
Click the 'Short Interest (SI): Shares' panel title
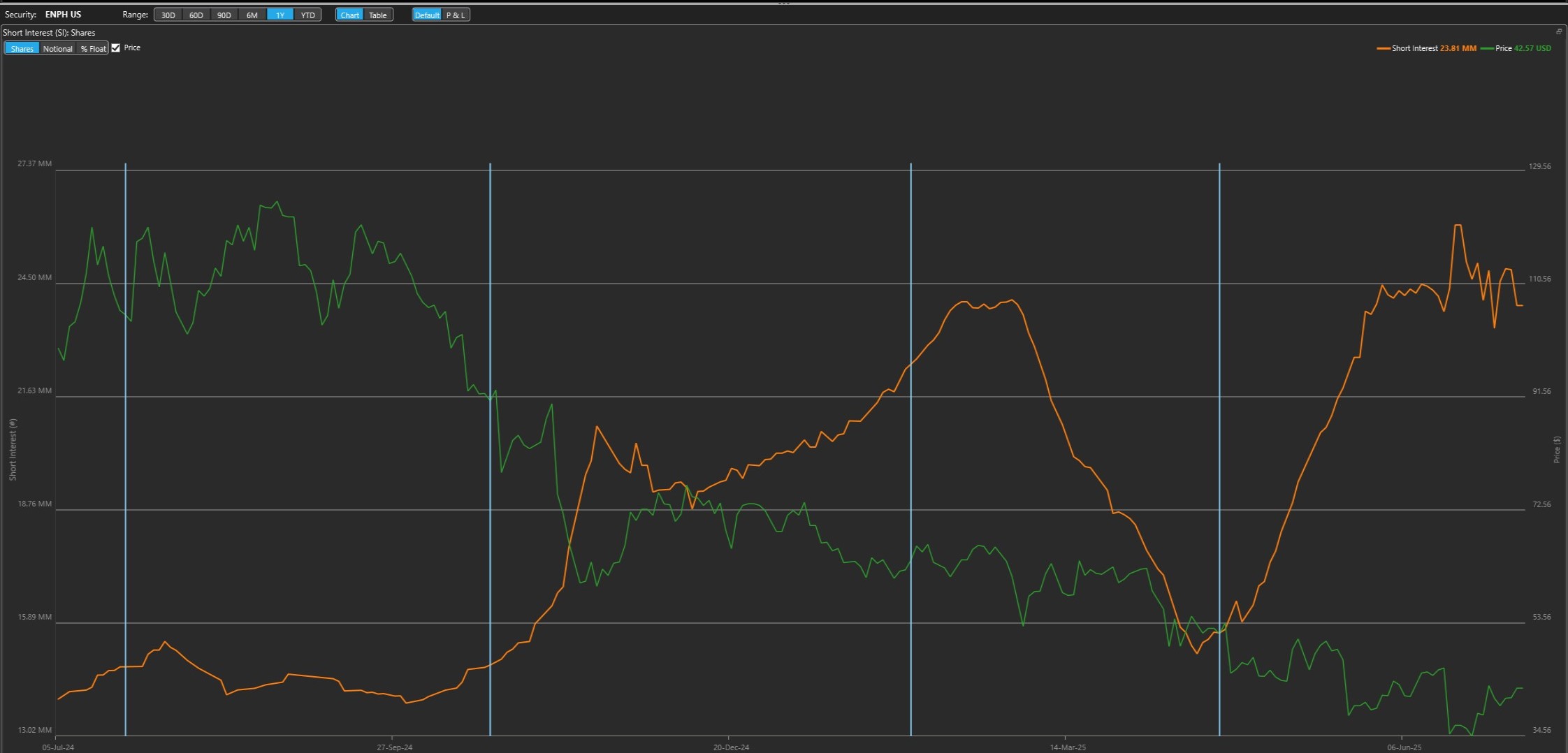[x=49, y=32]
